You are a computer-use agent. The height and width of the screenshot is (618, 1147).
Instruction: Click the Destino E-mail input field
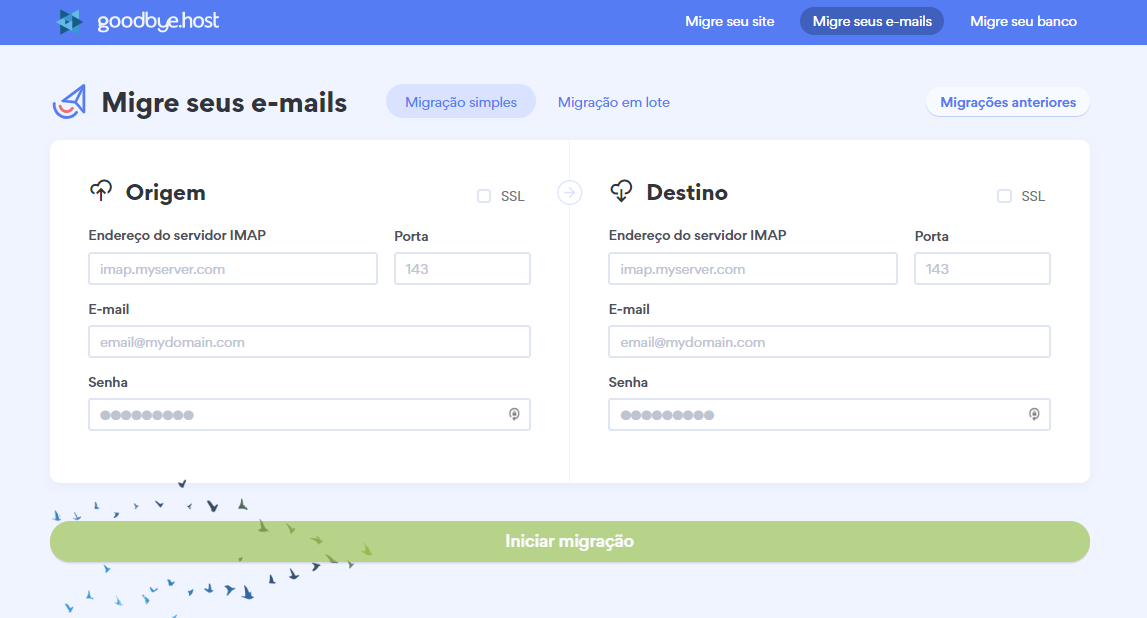[829, 342]
